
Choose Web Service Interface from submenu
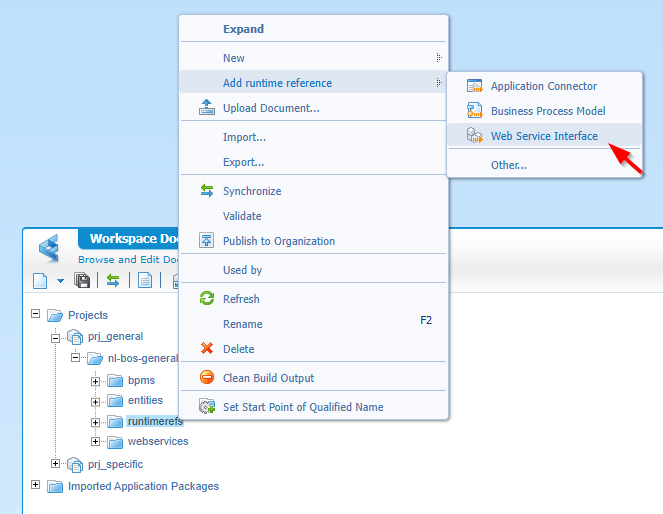pyautogui.click(x=544, y=136)
